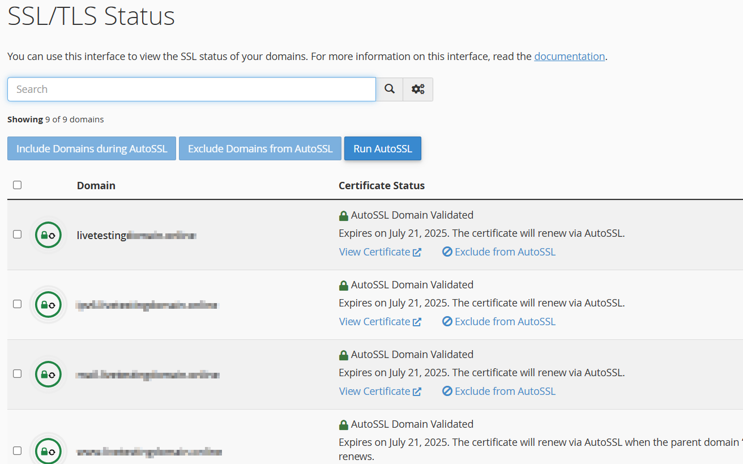Tick the select-all checkbox in table header

(18, 185)
